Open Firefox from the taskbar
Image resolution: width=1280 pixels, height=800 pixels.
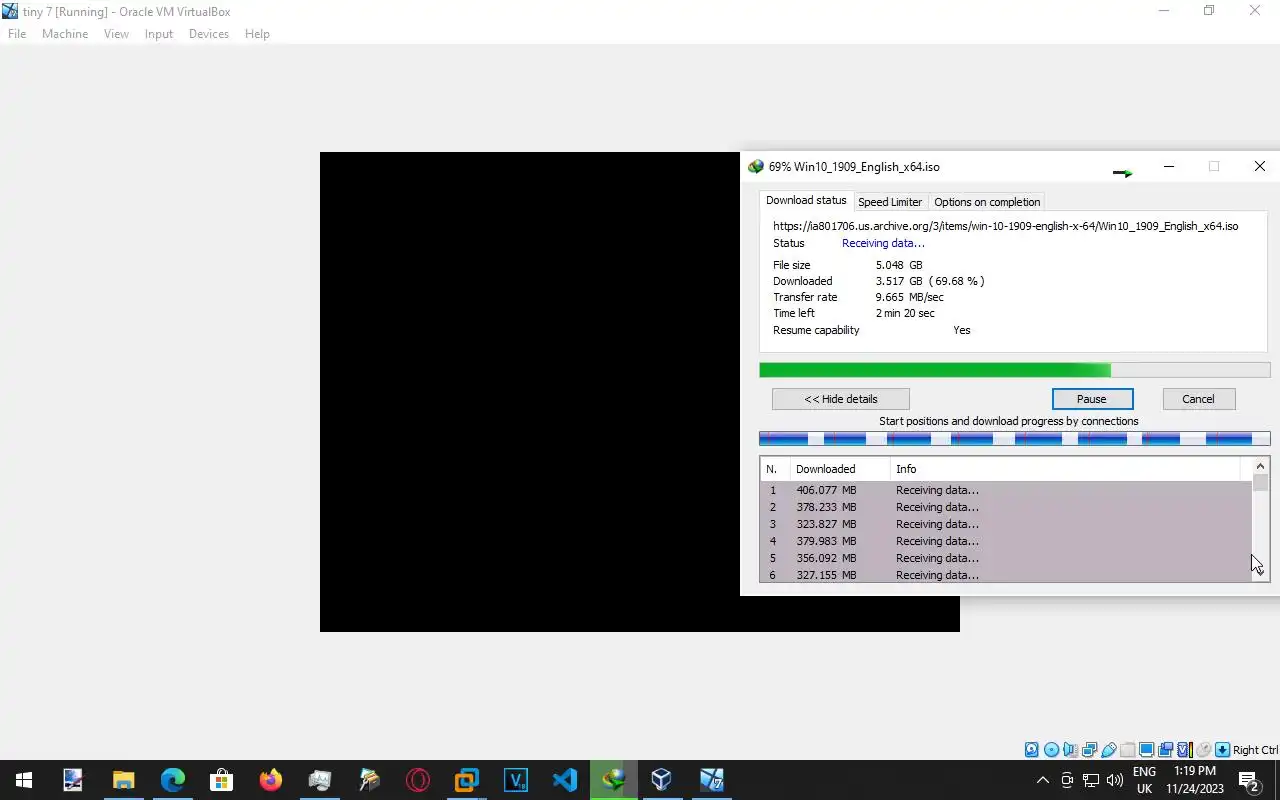point(271,779)
